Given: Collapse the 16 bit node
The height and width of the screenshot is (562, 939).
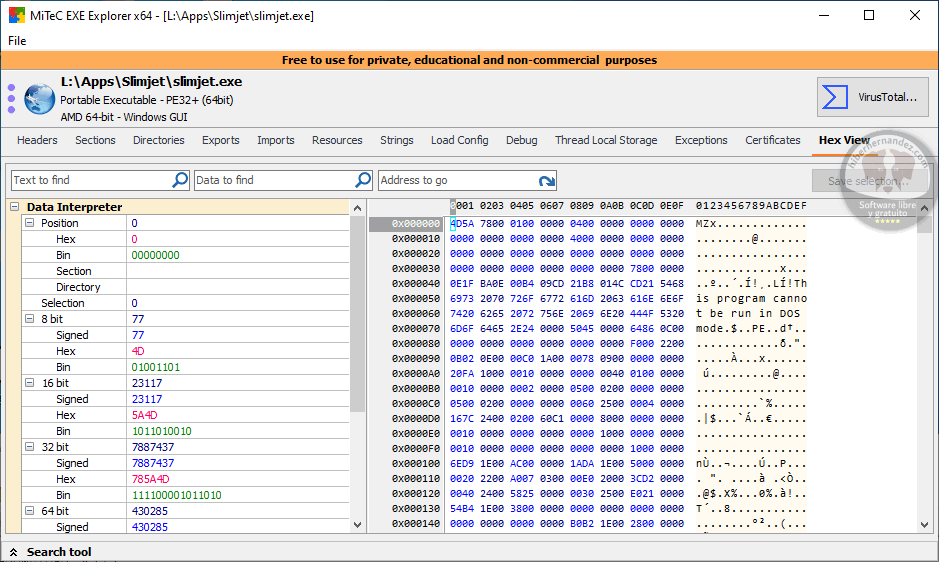Looking at the screenshot, I should point(29,383).
